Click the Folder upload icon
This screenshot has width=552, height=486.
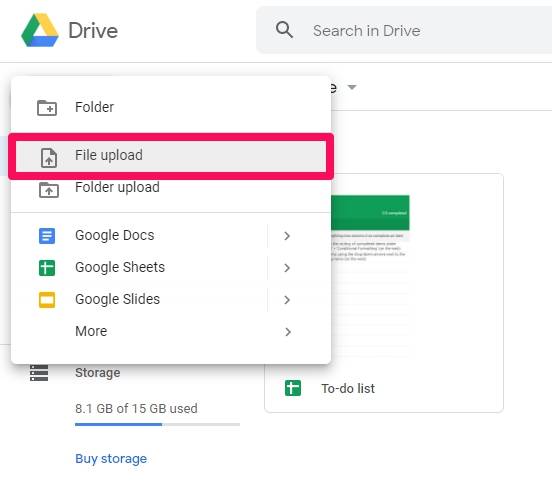tap(49, 190)
